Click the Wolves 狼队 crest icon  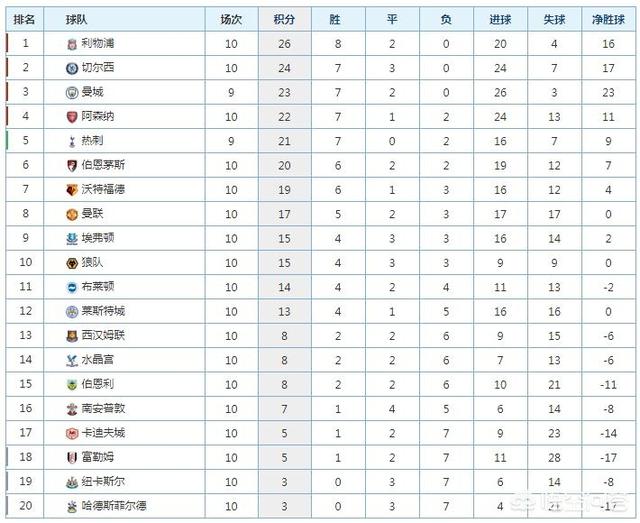tap(72, 263)
